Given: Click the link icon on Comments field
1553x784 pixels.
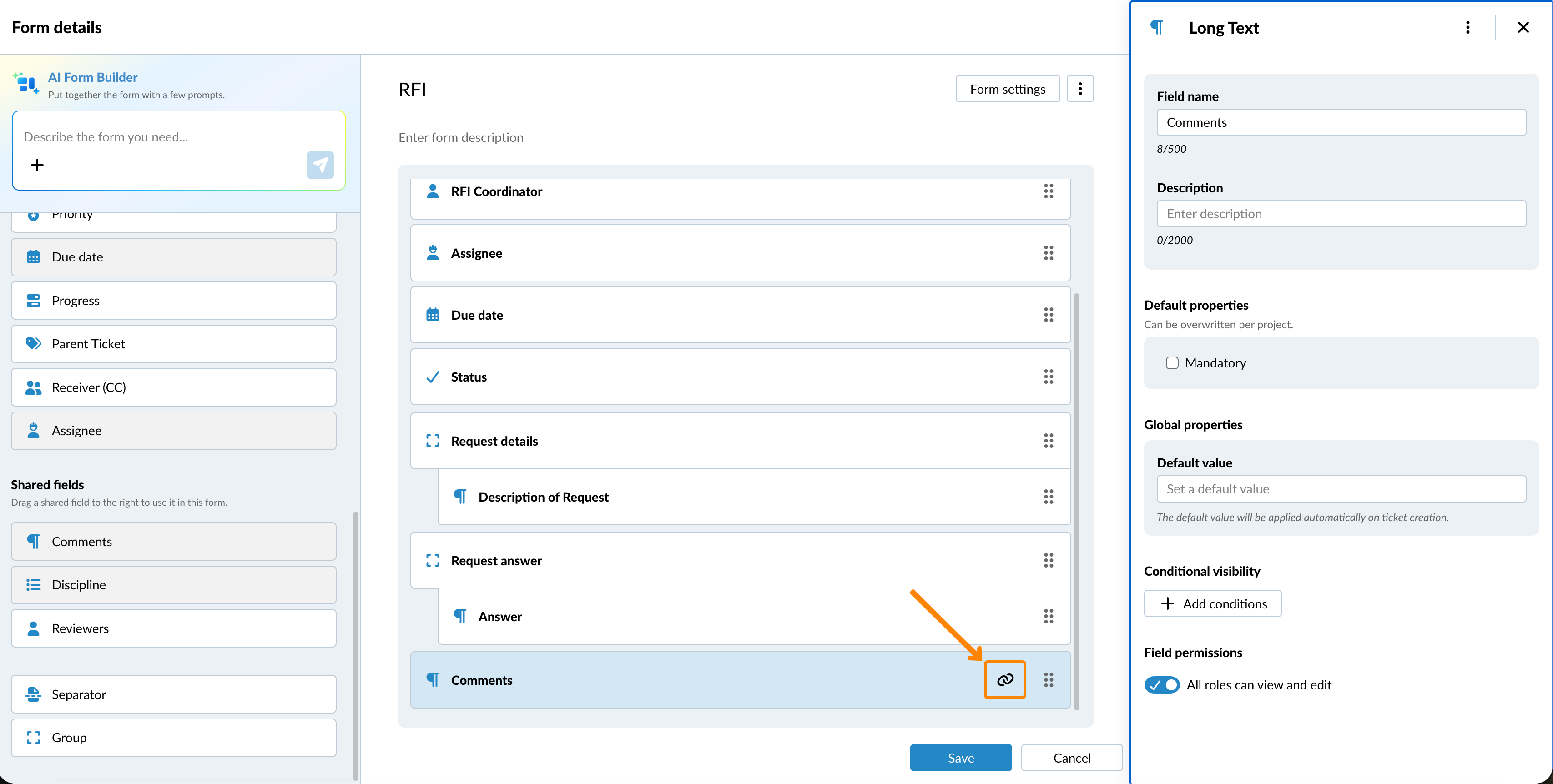Looking at the screenshot, I should point(1004,680).
